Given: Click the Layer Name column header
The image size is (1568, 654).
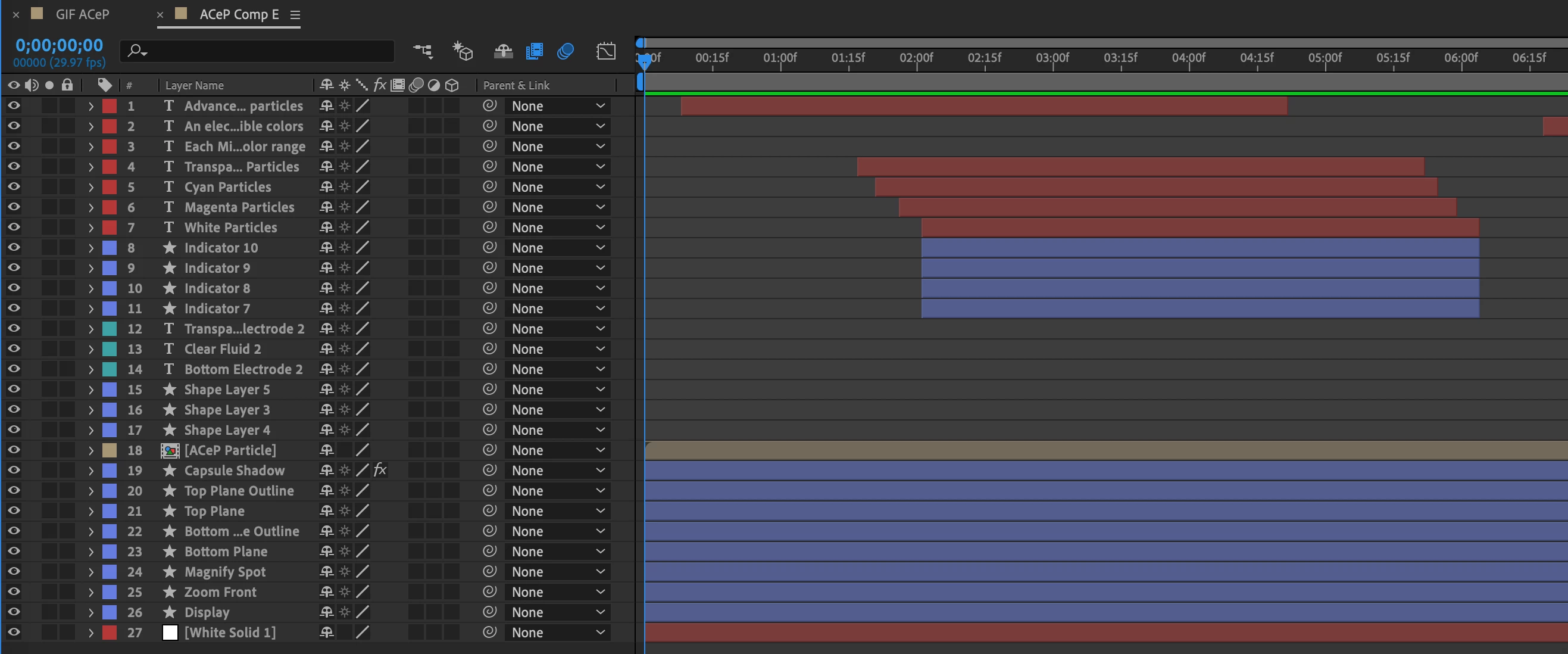Looking at the screenshot, I should (x=195, y=85).
